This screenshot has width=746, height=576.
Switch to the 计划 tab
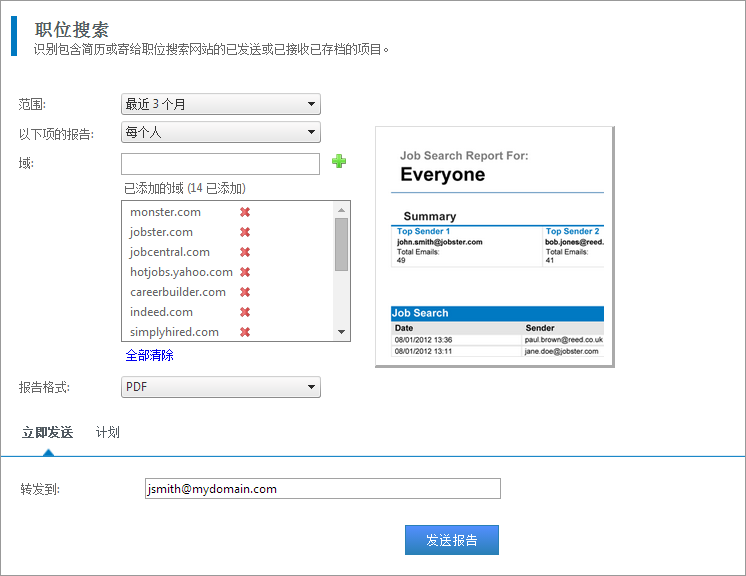coord(108,433)
